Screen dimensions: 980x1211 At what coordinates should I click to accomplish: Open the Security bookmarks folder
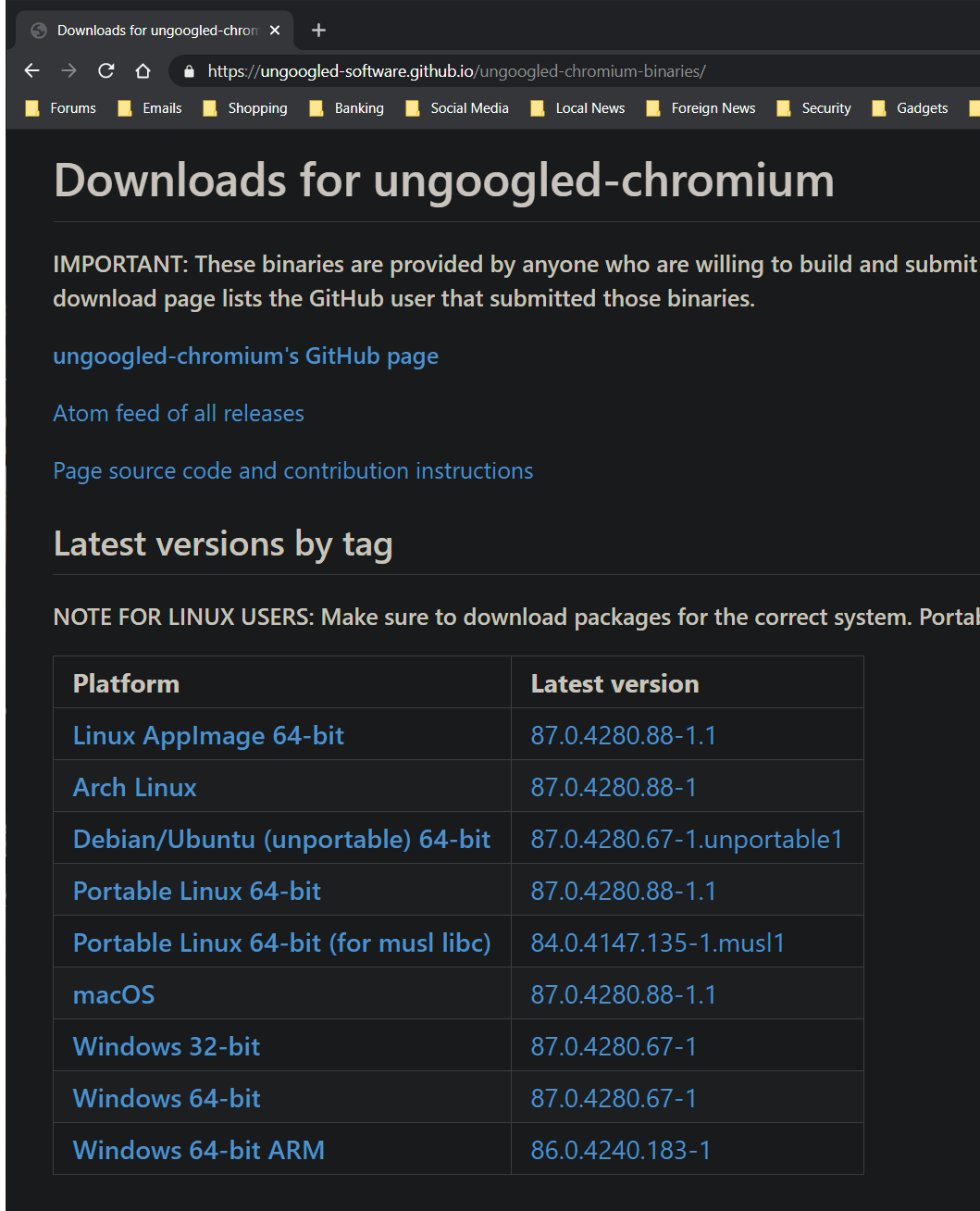tap(814, 108)
